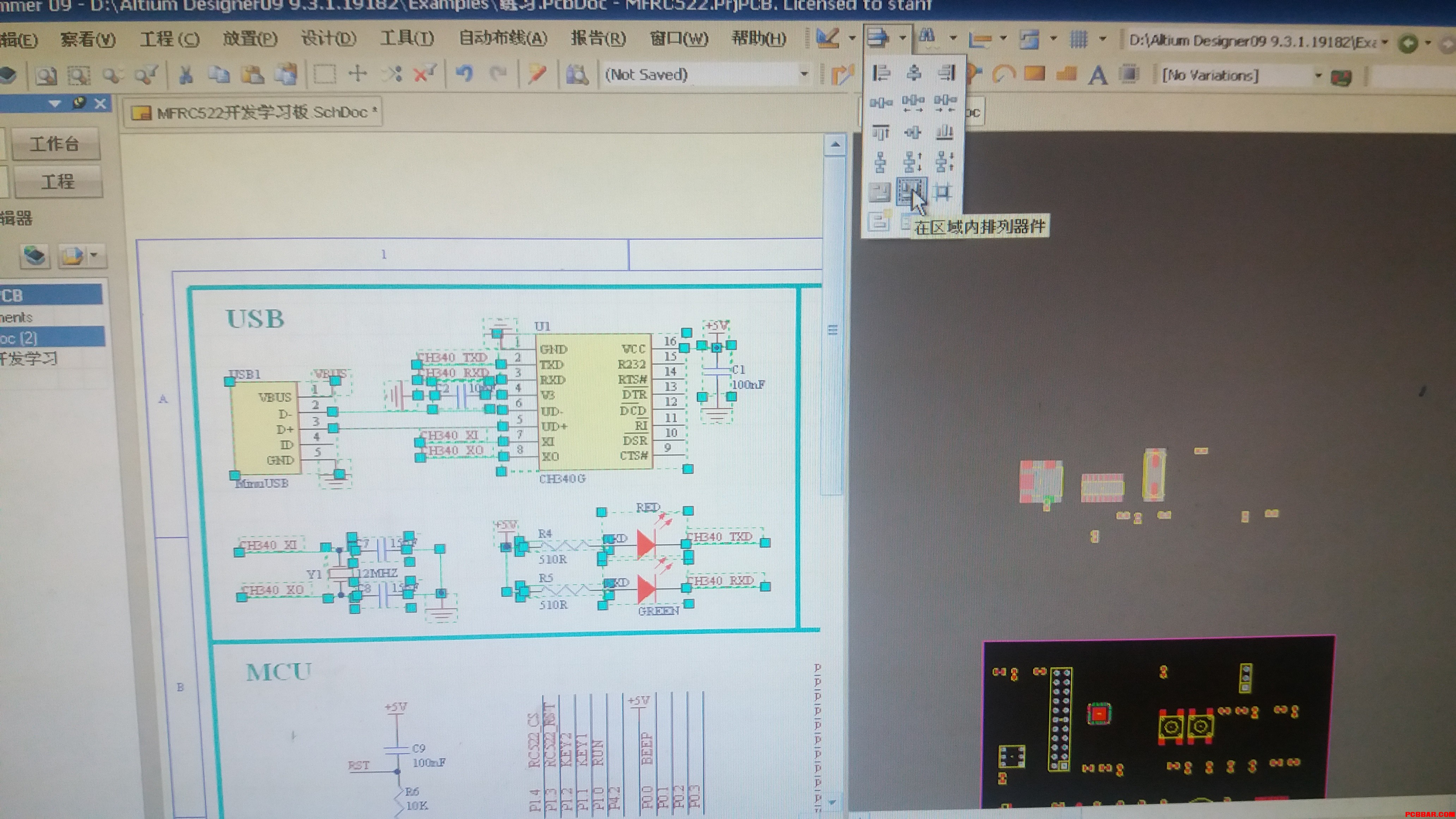The width and height of the screenshot is (1456, 819).
Task: Close the Projects panel
Action: click(x=101, y=103)
